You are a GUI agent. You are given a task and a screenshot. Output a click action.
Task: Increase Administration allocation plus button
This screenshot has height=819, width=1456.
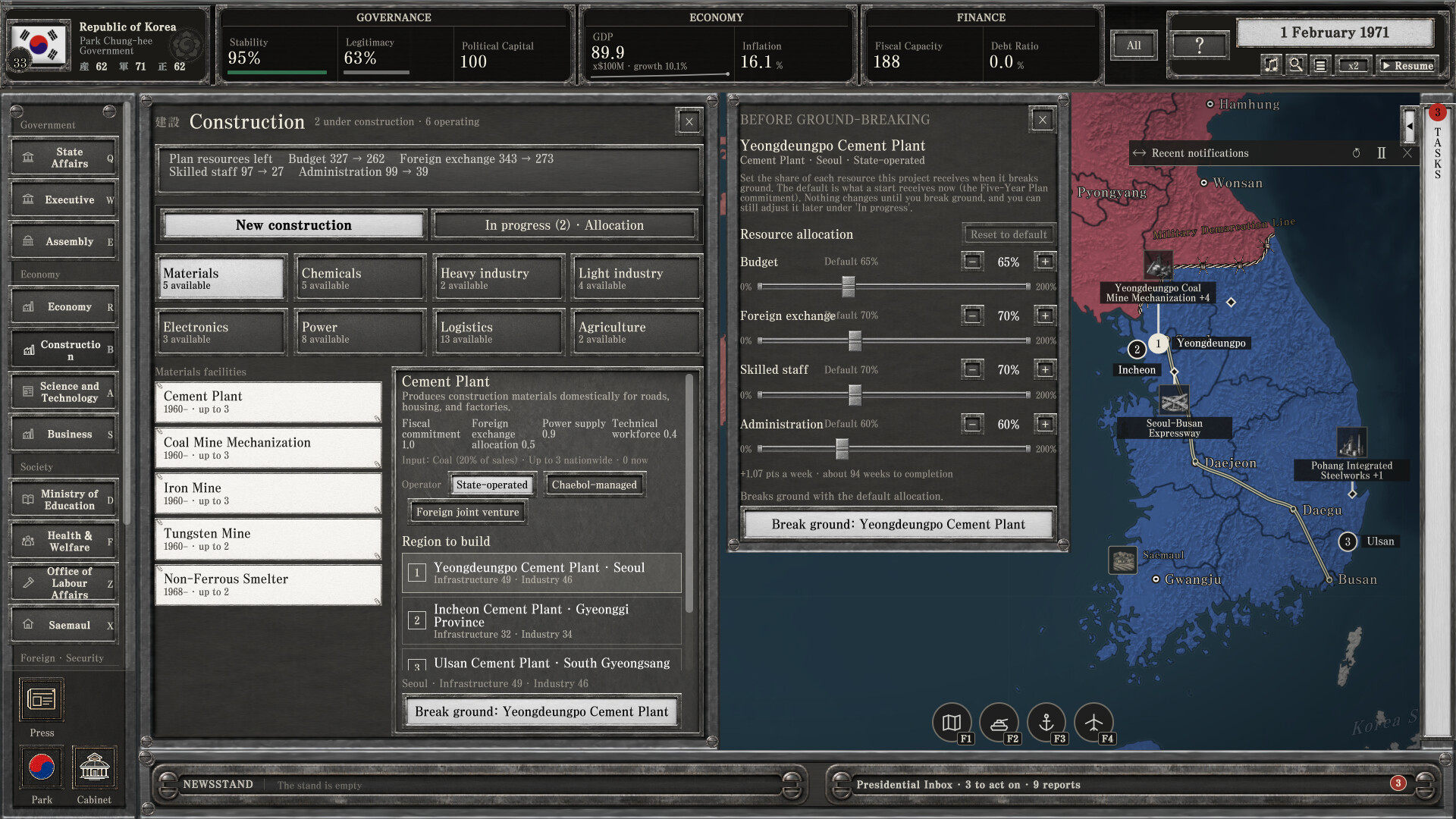pyautogui.click(x=1045, y=424)
